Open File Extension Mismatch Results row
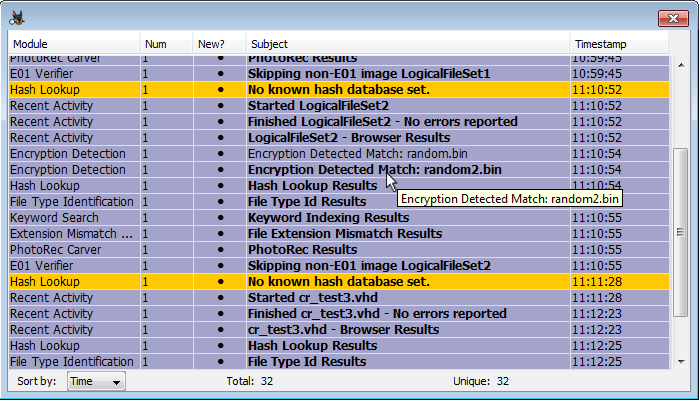Image resolution: width=699 pixels, height=400 pixels. pyautogui.click(x=344, y=234)
